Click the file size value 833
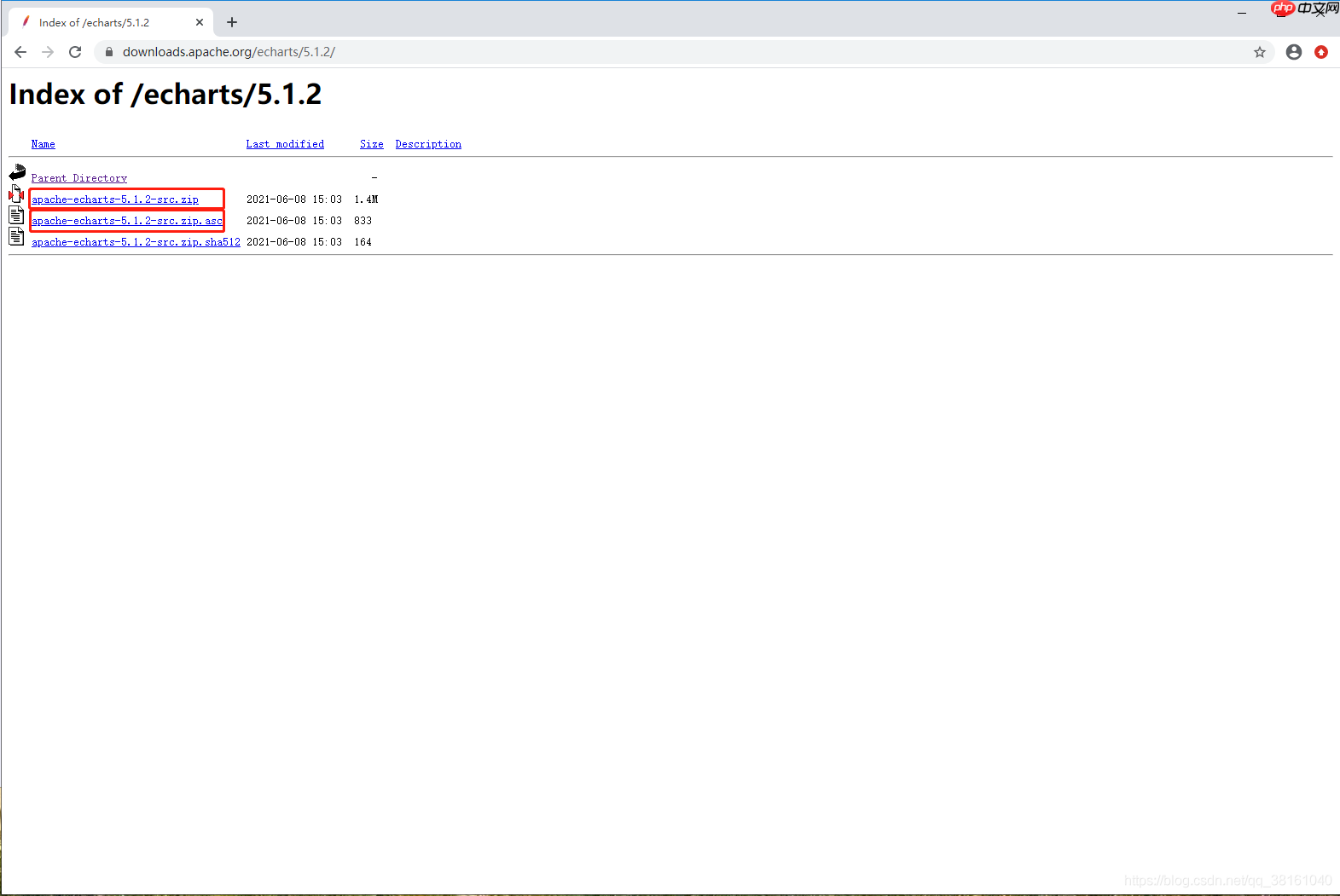The width and height of the screenshot is (1340, 896). point(363,221)
